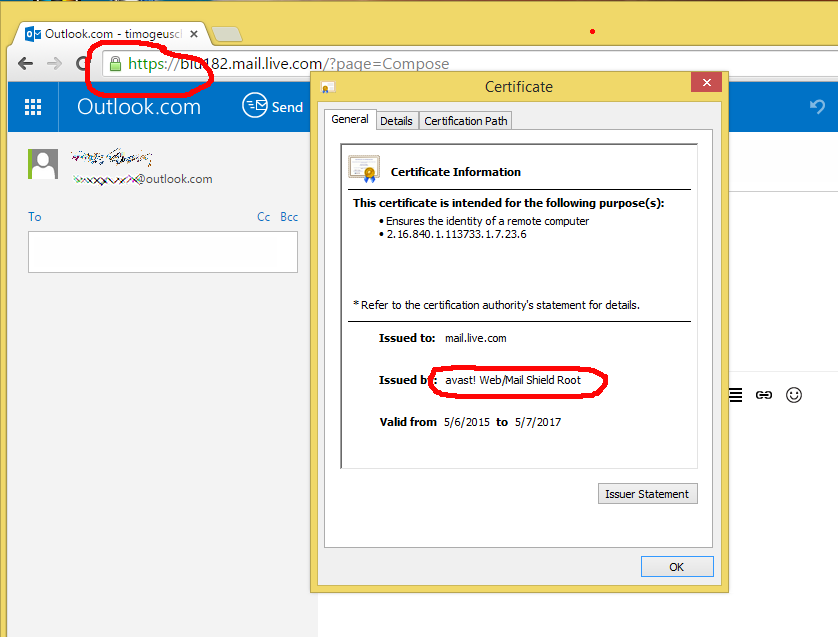Click the Issuer Statement button
Viewport: 838px width, 637px height.
[647, 494]
